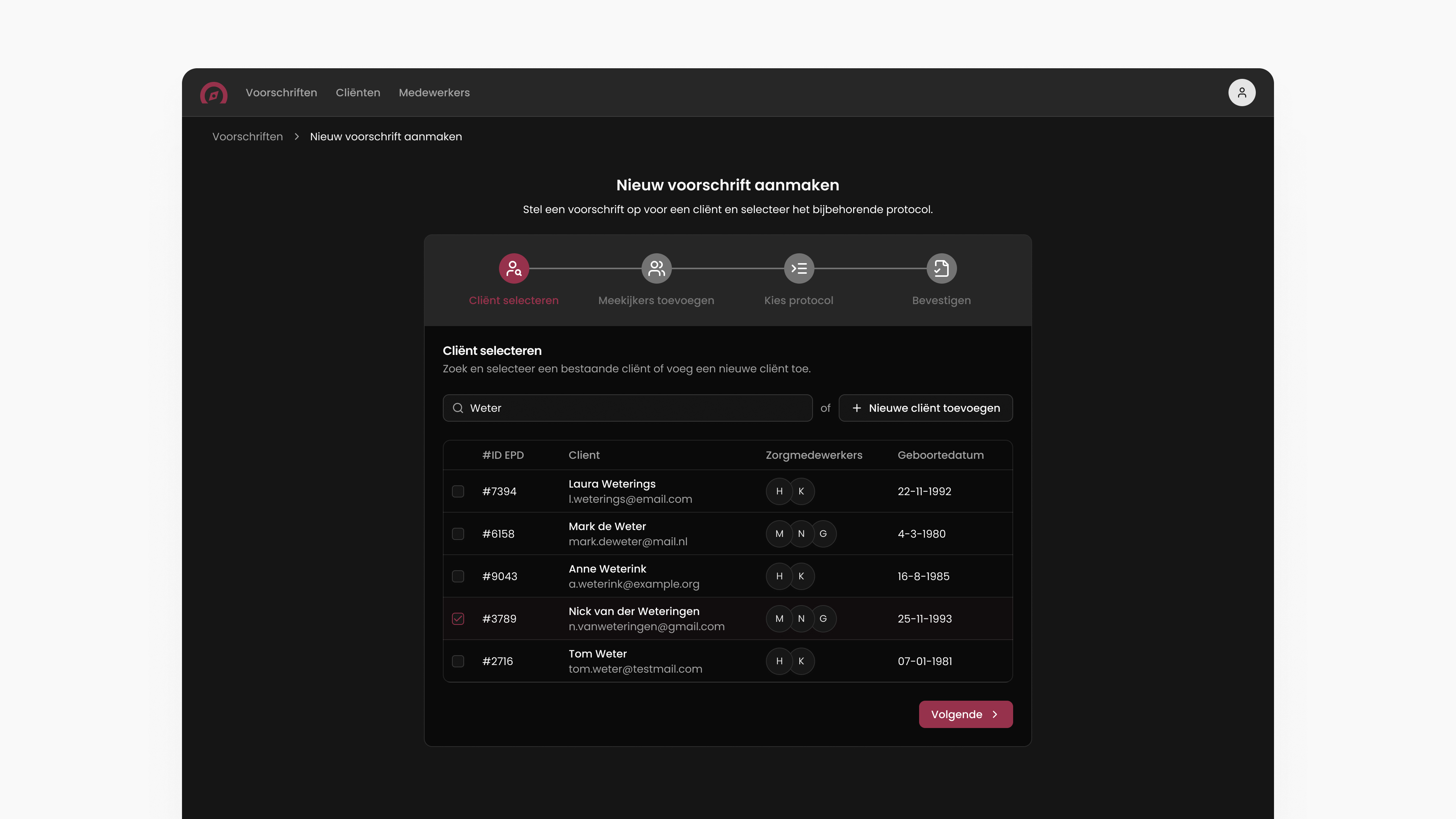Click Nieuw voorschrift aanmaken breadcrumb
This screenshot has height=819, width=1456.
(x=386, y=137)
